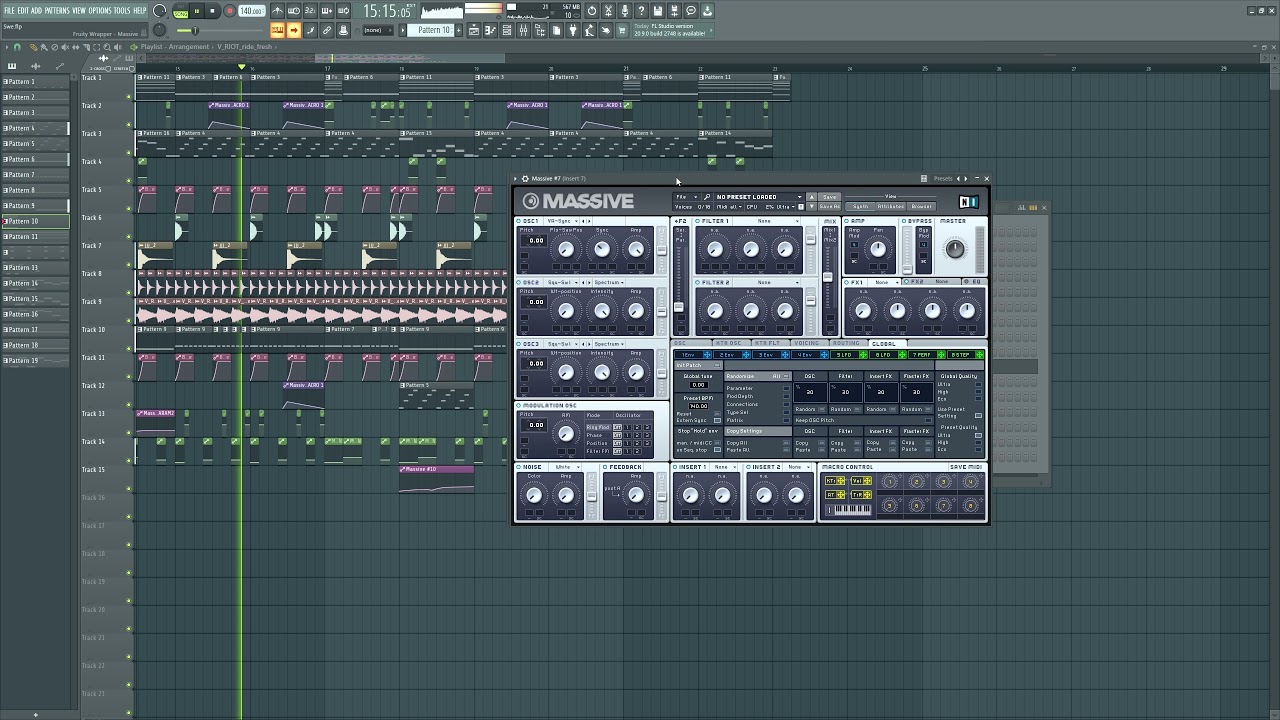Screen dimensions: 1280x720
Task: Open the OPTIONS menu
Action: click(100, 10)
